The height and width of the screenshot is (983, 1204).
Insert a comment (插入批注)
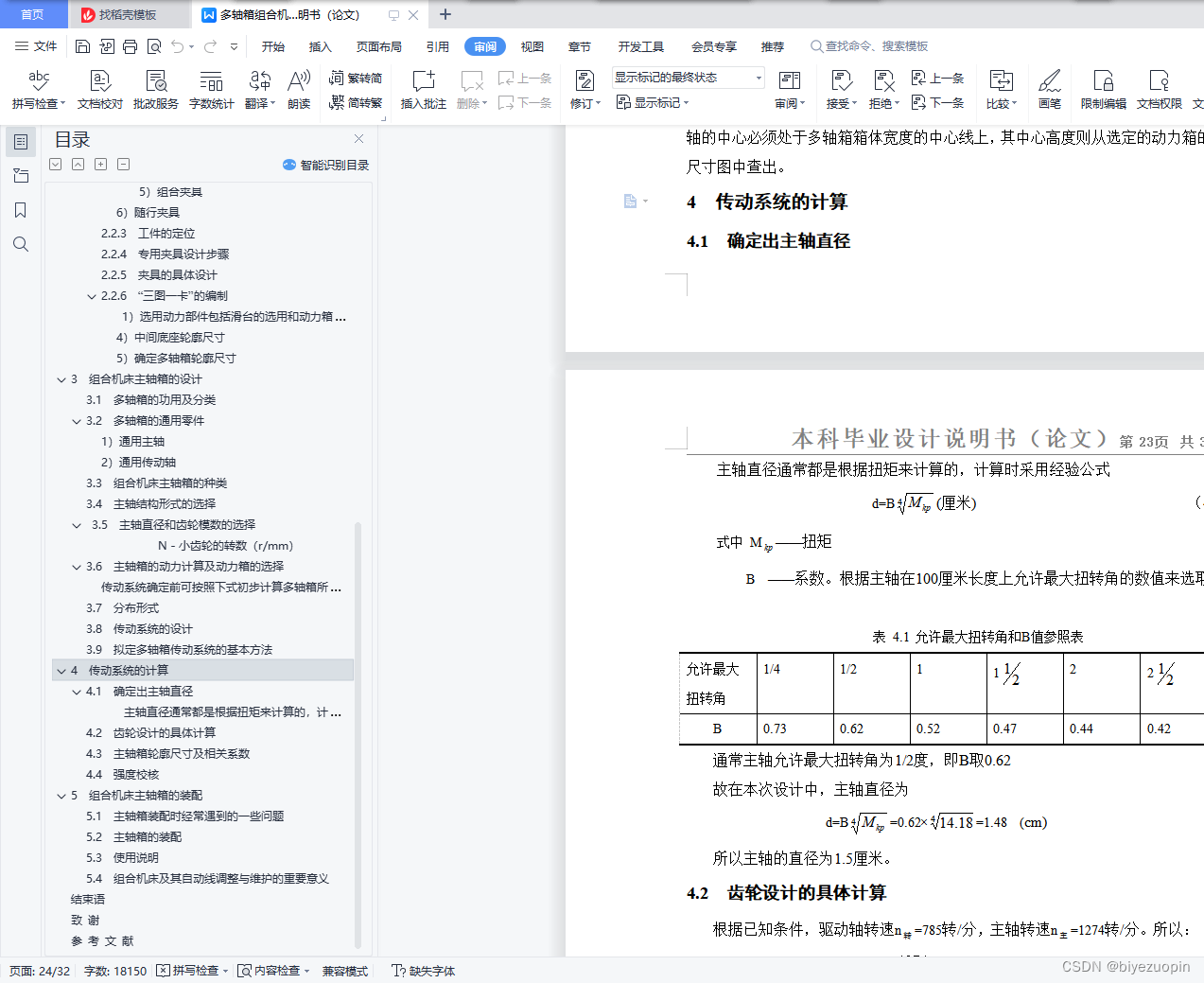[423, 90]
